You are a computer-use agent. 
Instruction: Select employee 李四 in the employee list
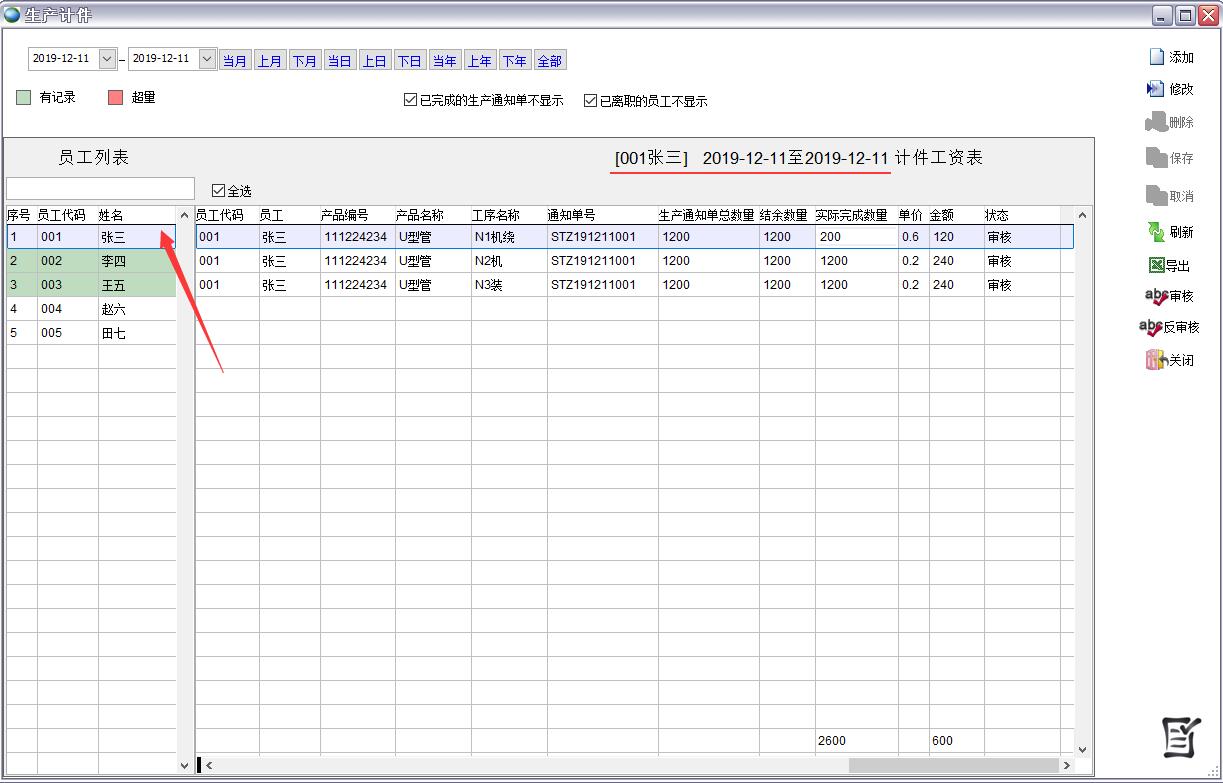(113, 261)
